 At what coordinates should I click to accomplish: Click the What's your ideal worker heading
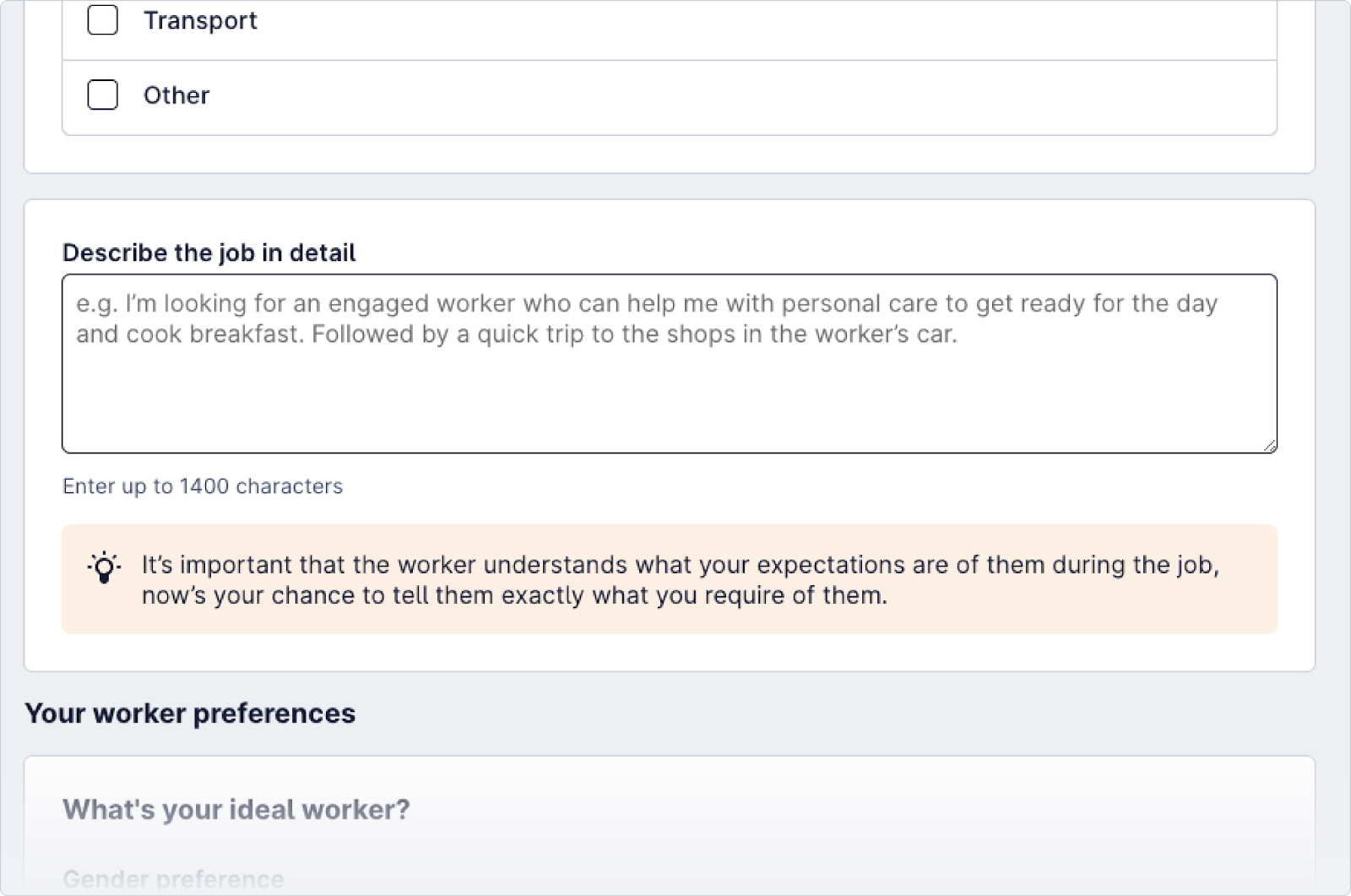pyautogui.click(x=235, y=808)
